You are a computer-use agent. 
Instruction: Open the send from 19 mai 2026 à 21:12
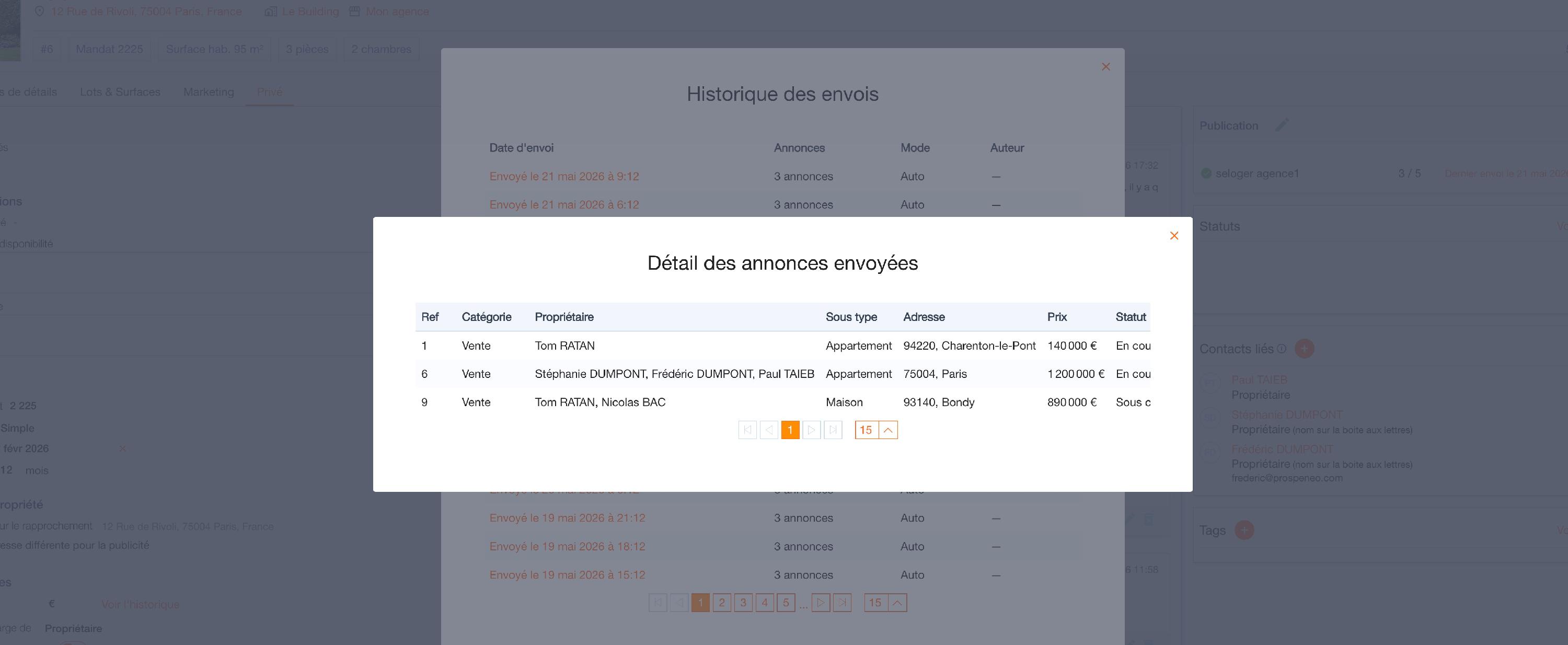pos(567,518)
